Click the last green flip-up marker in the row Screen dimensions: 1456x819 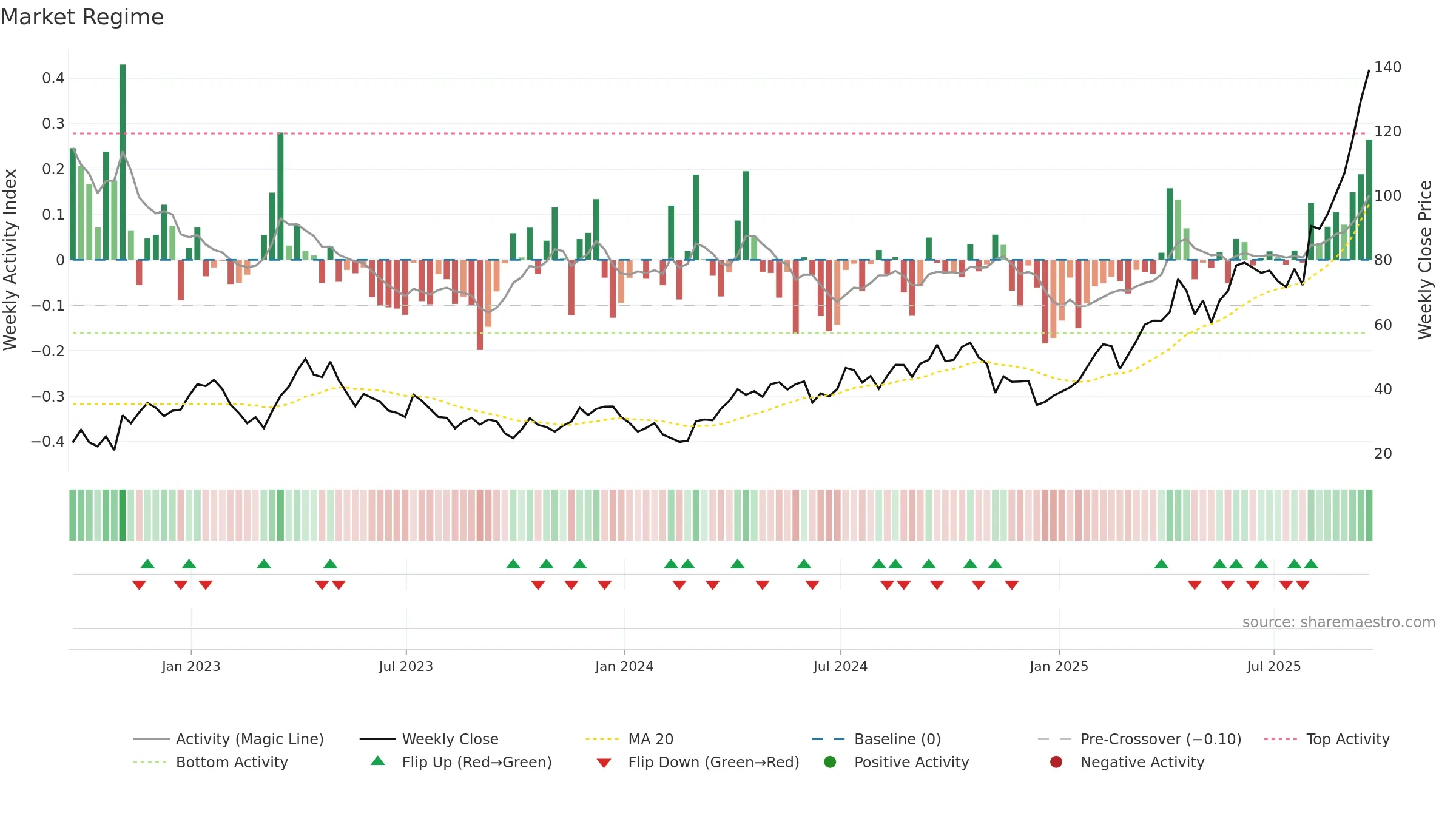click(x=1311, y=564)
